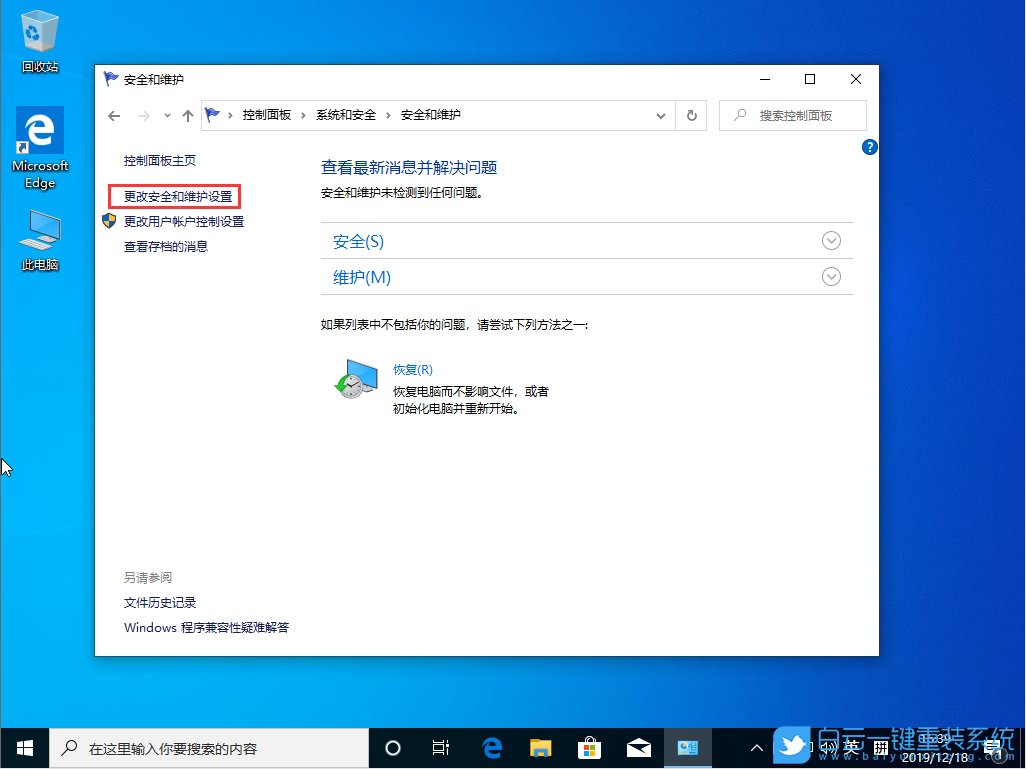Viewport: 1026px width, 769px height.
Task: Open the Recycle Bin desktop icon
Action: [x=39, y=30]
